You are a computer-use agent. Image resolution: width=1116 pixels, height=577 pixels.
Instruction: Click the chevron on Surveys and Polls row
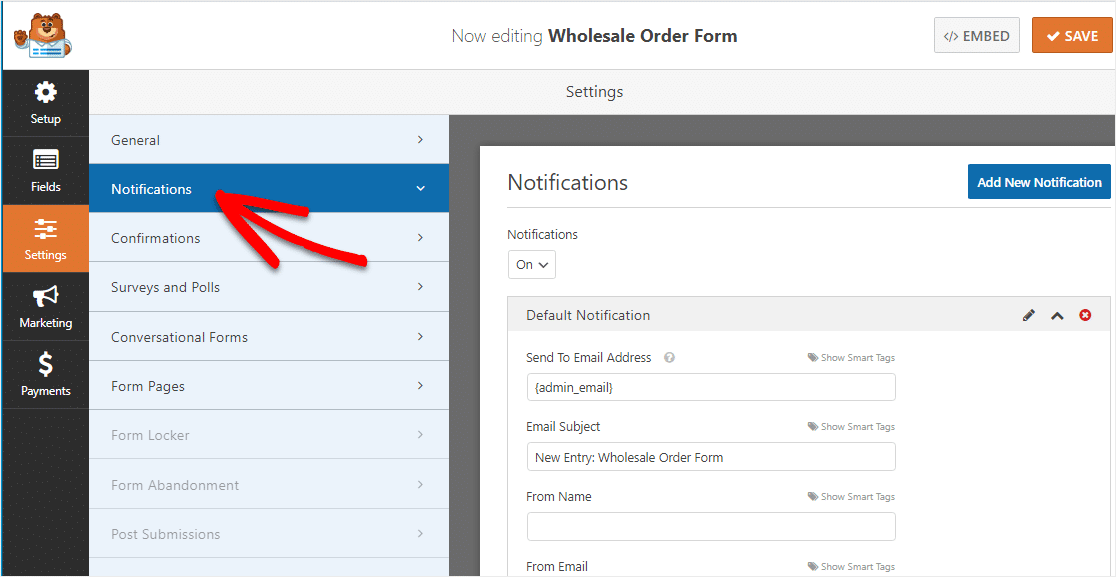pos(421,287)
